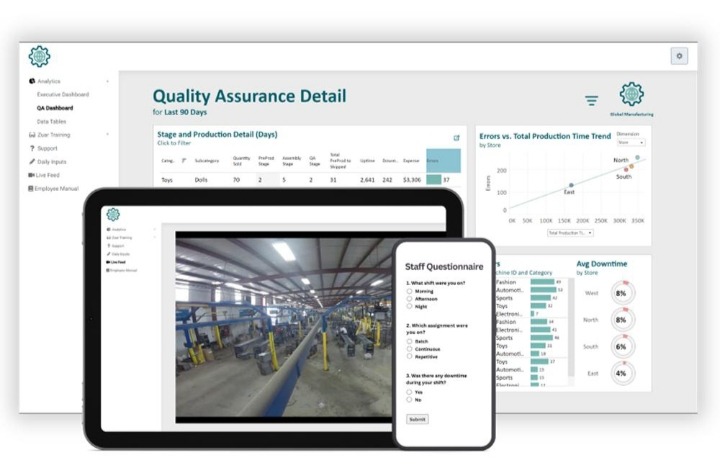Click the bar chart vertical scrollbar
Screen dimensions: 720x468
pyautogui.click(x=571, y=326)
